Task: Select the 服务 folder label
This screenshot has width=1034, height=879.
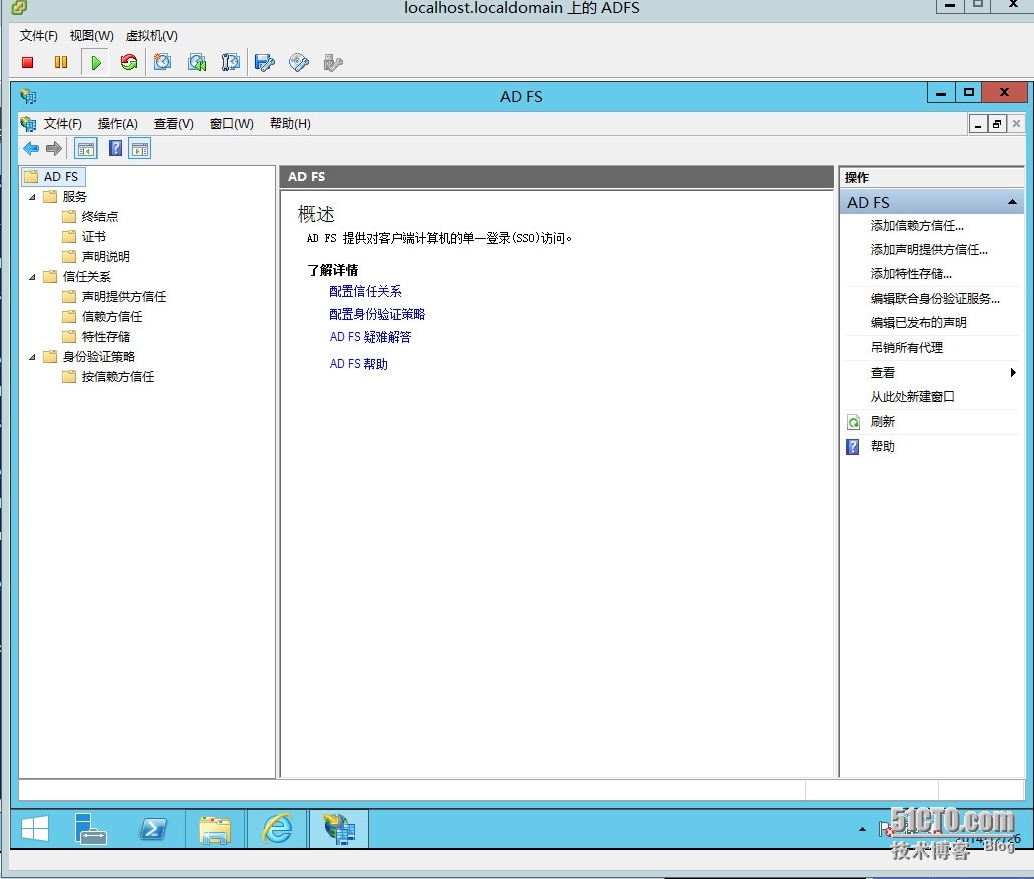Action: pos(75,197)
